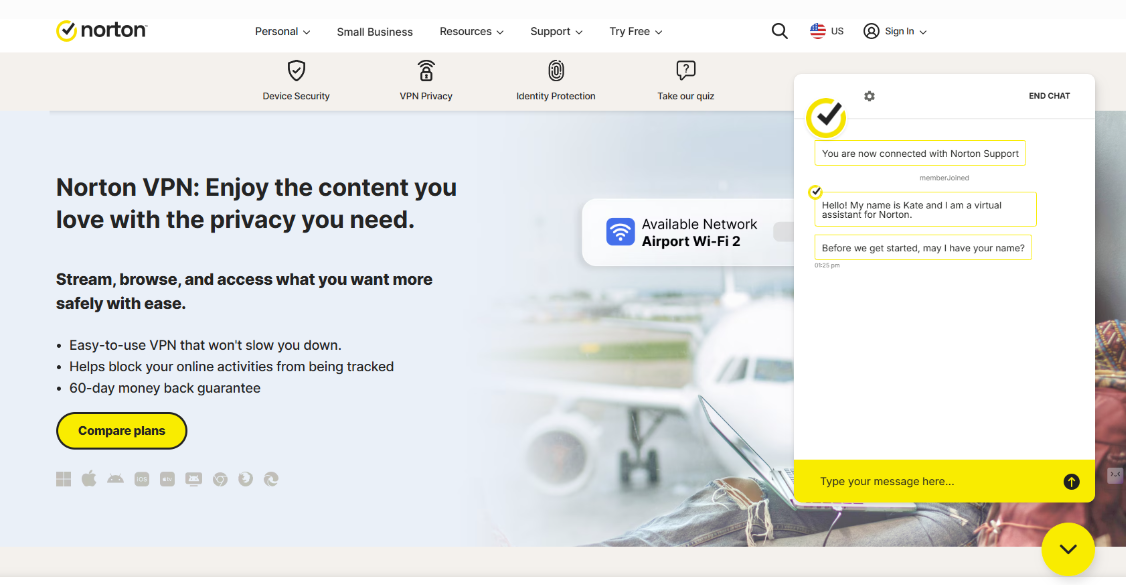Click the Android TV platform icon
Image resolution: width=1126 pixels, height=585 pixels.
point(194,479)
